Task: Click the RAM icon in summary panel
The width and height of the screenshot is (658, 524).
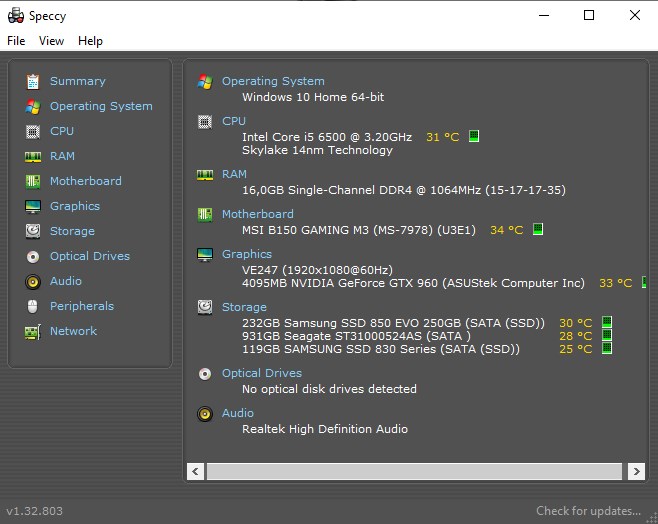Action: [x=205, y=175]
